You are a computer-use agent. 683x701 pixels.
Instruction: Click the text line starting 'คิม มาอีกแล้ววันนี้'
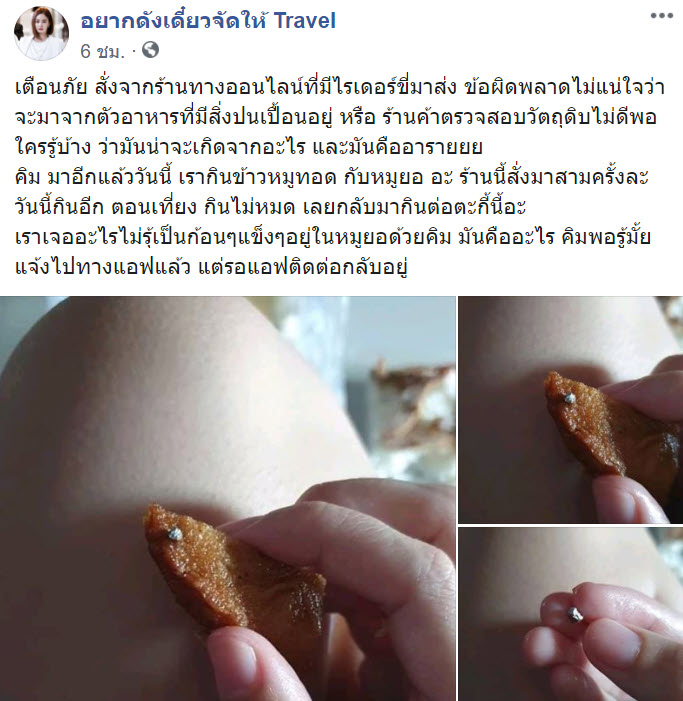point(332,177)
